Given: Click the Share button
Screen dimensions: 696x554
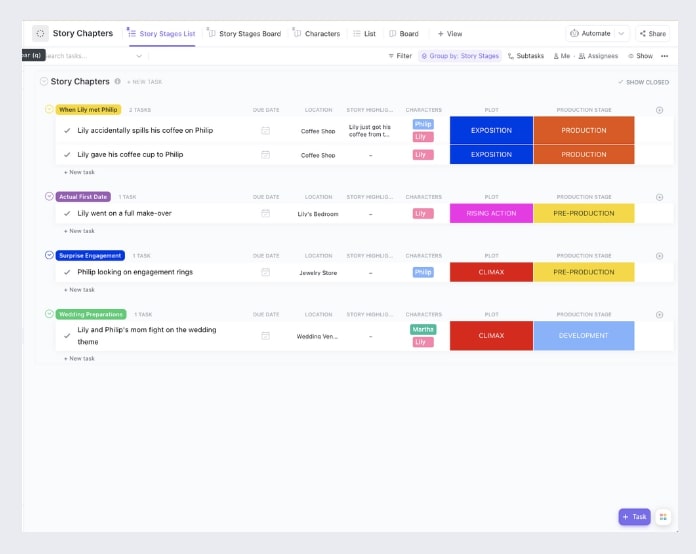Looking at the screenshot, I should point(652,33).
